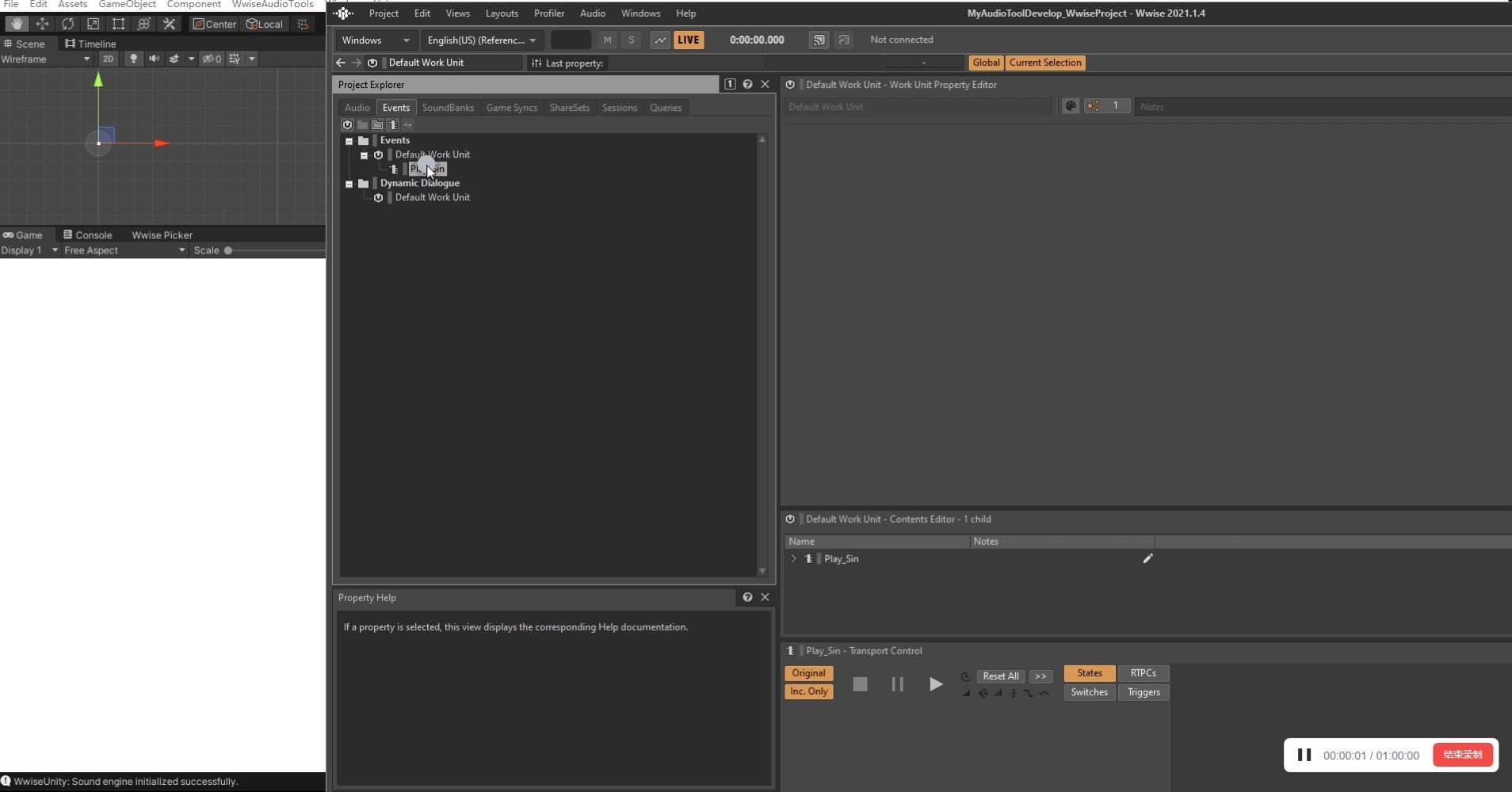This screenshot has width=1512, height=792.
Task: Switch to Audio tab in Project Explorer
Action: [357, 108]
